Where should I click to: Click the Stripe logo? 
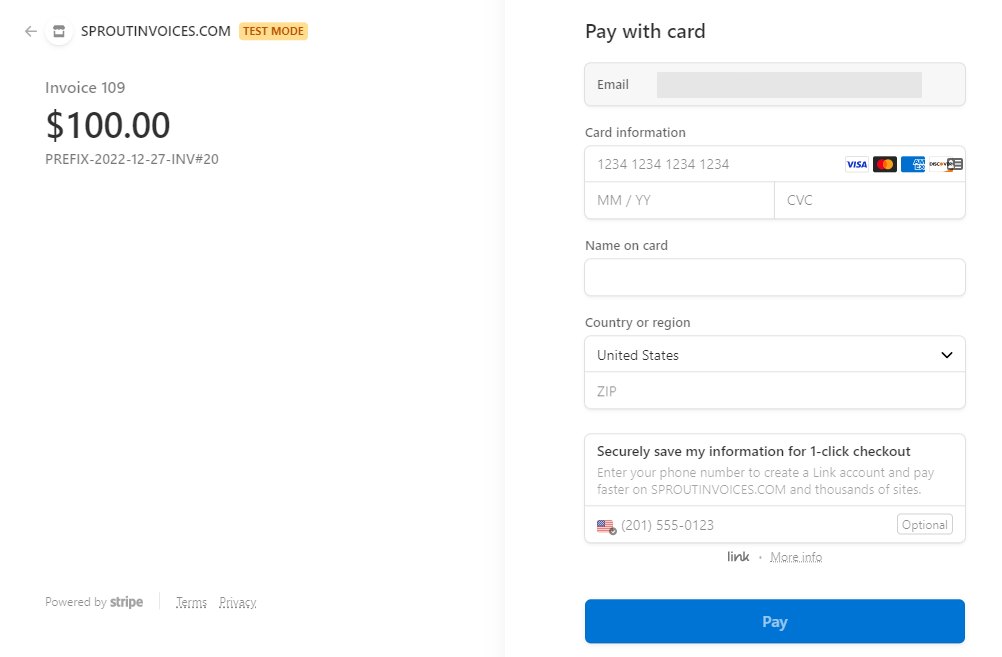pyautogui.click(x=126, y=602)
